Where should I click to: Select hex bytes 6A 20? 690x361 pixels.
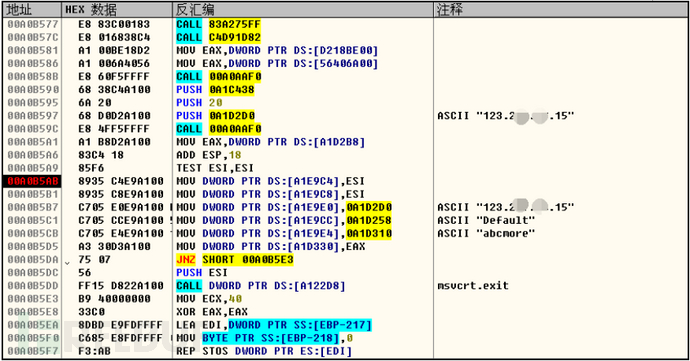click(95, 103)
